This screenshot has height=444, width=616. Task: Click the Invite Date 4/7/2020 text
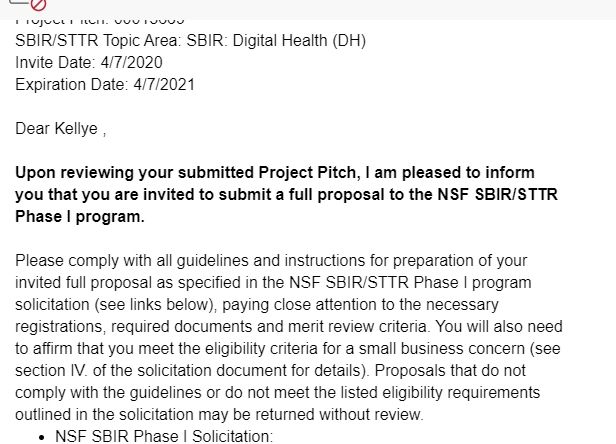tap(89, 62)
